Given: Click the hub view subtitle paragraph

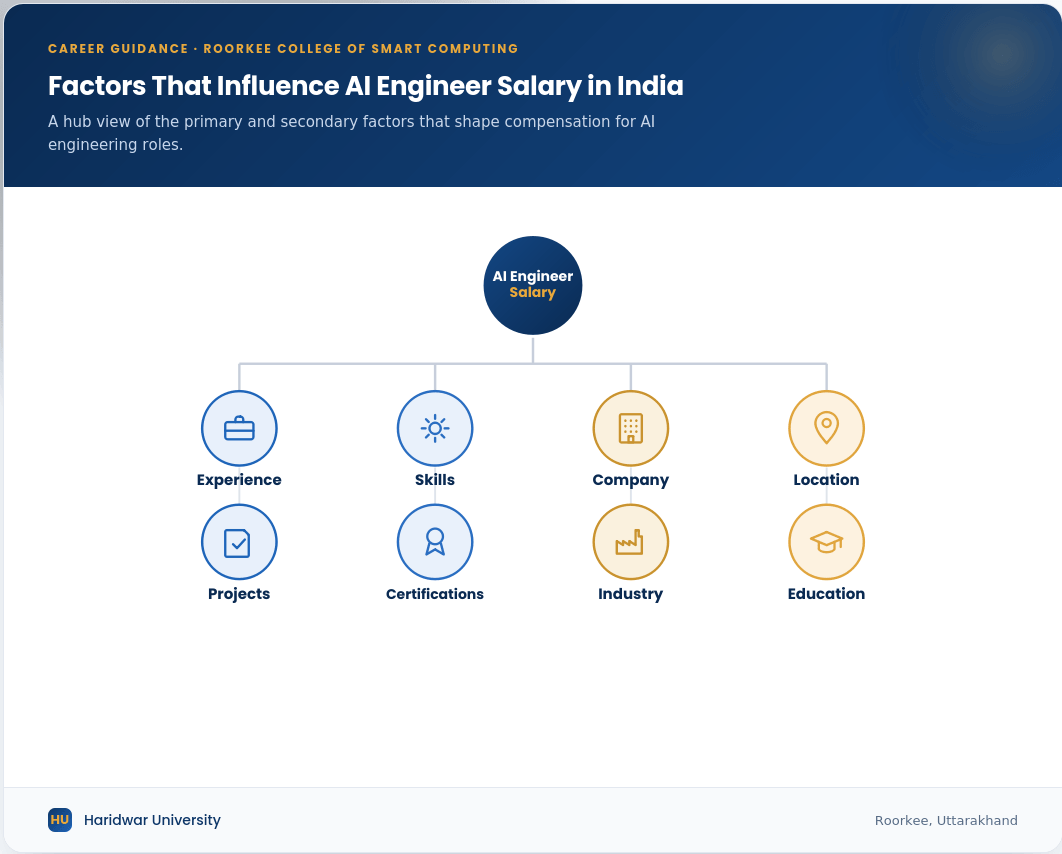Looking at the screenshot, I should click(x=352, y=133).
